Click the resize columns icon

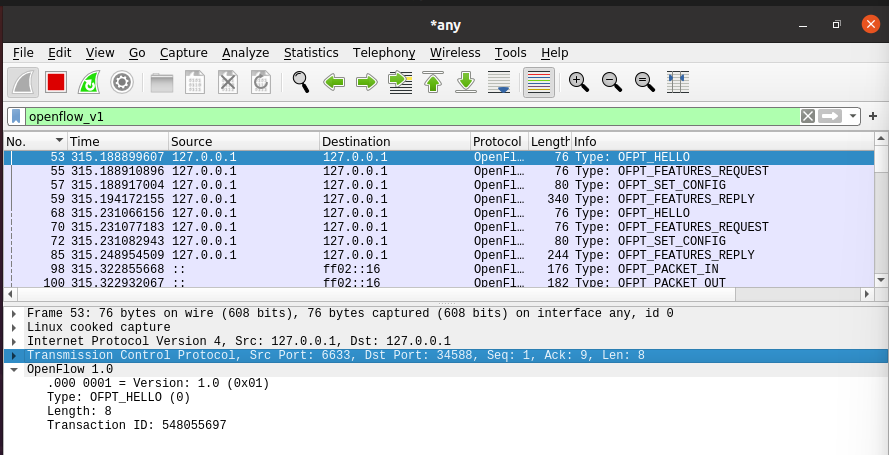(x=678, y=83)
